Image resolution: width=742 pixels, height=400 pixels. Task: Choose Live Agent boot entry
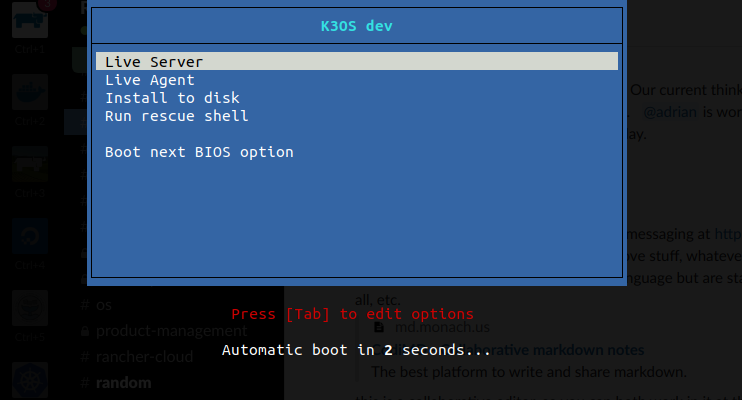pyautogui.click(x=150, y=80)
